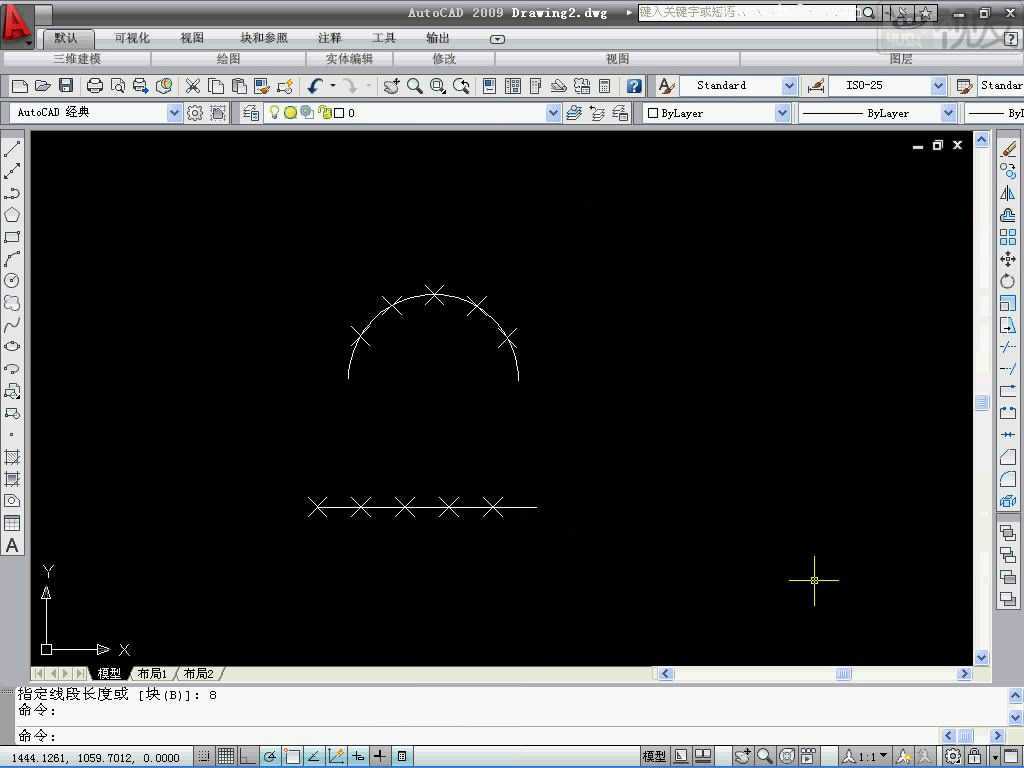Screen dimensions: 1024x768
Task: Open the ByLayer linetype dropdown
Action: pyautogui.click(x=948, y=112)
